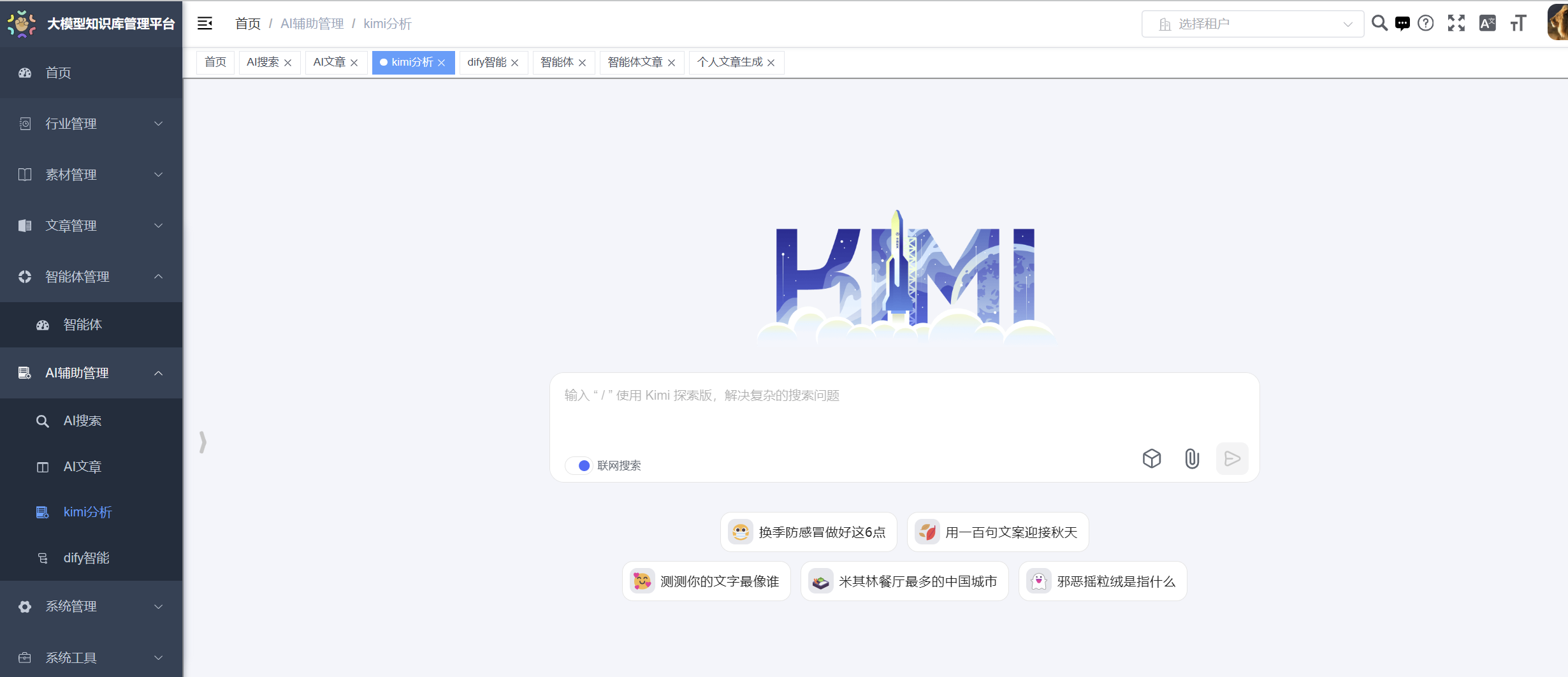Pick suggestion 测测你的文字最像谁
Screen dimensions: 1568x677
(706, 581)
